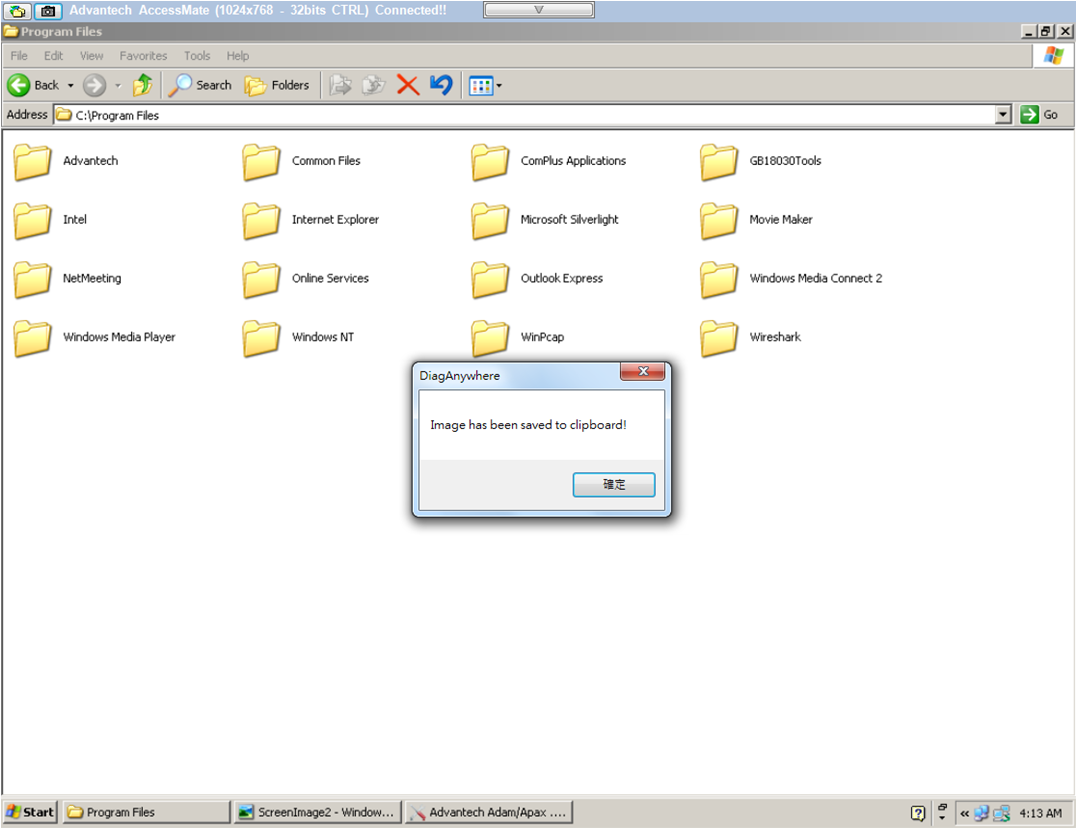Open the Edit menu

[x=54, y=56]
